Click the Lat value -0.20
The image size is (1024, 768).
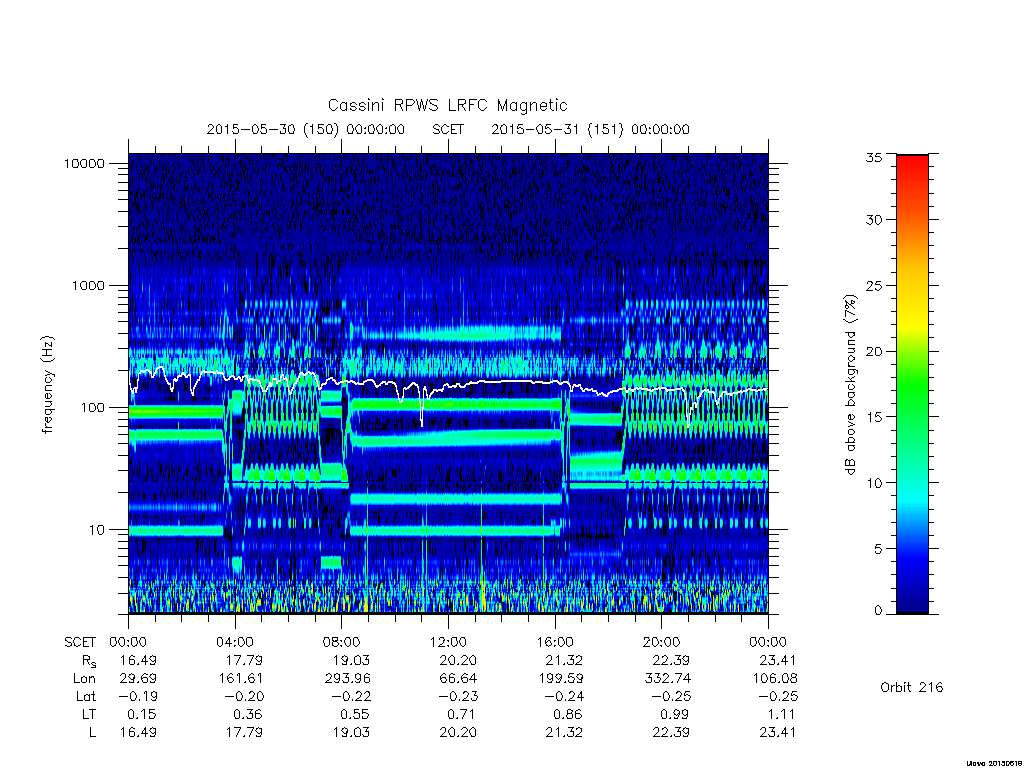pos(245,697)
